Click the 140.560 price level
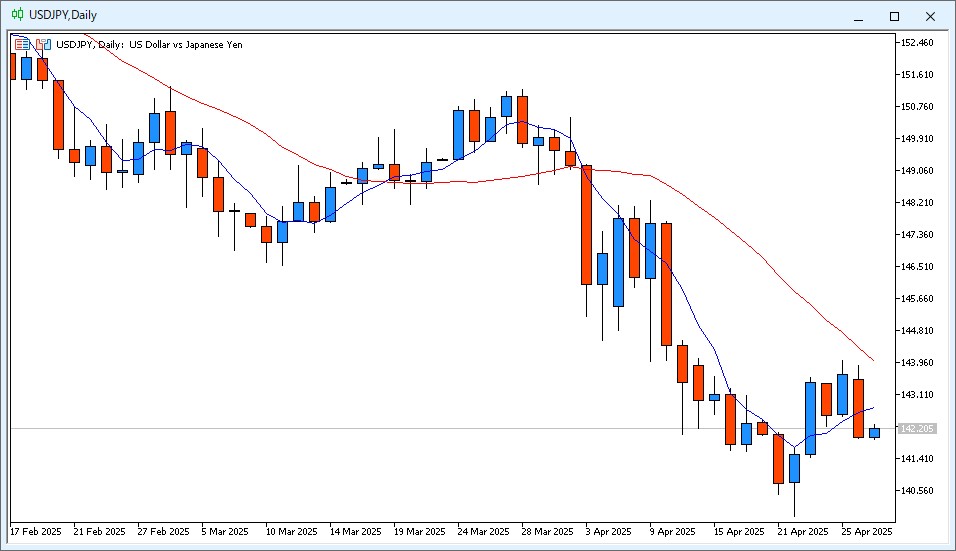The width and height of the screenshot is (956, 551). click(x=917, y=491)
